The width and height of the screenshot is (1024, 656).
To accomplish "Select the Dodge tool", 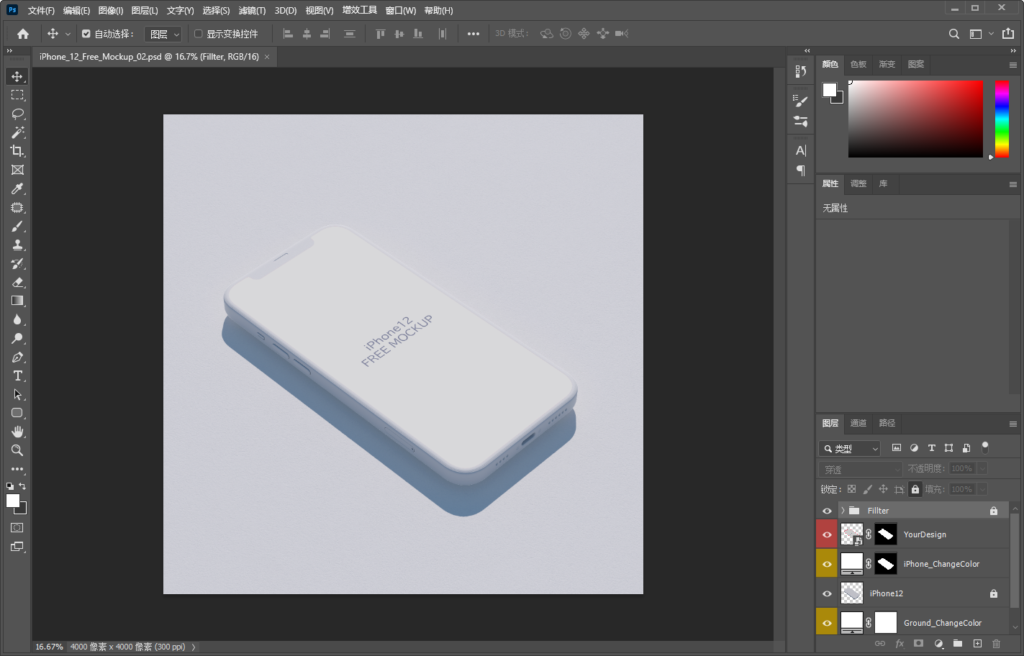I will [x=17, y=338].
